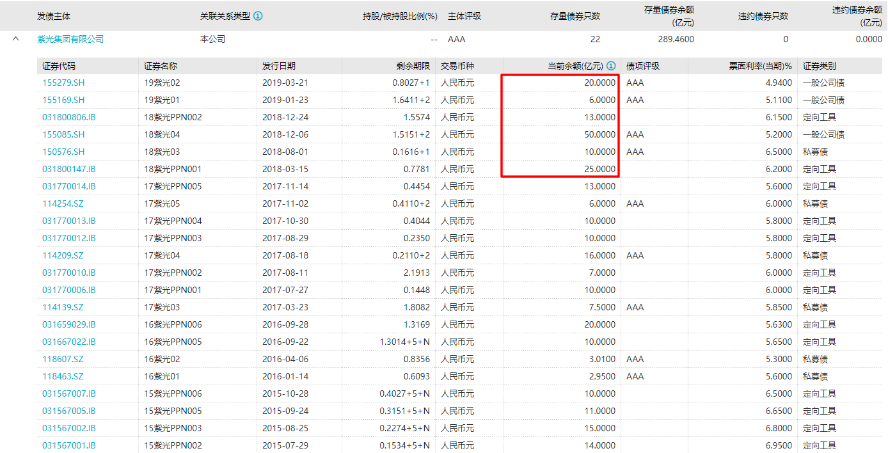Open bond code 031800806.IB
888x453 pixels.
pyautogui.click(x=69, y=117)
